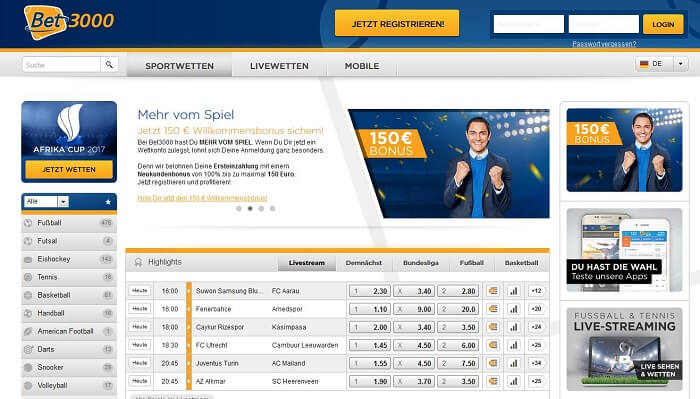Open statistics chart for Juventus Turin match
The height and width of the screenshot is (399, 700).
[x=514, y=363]
